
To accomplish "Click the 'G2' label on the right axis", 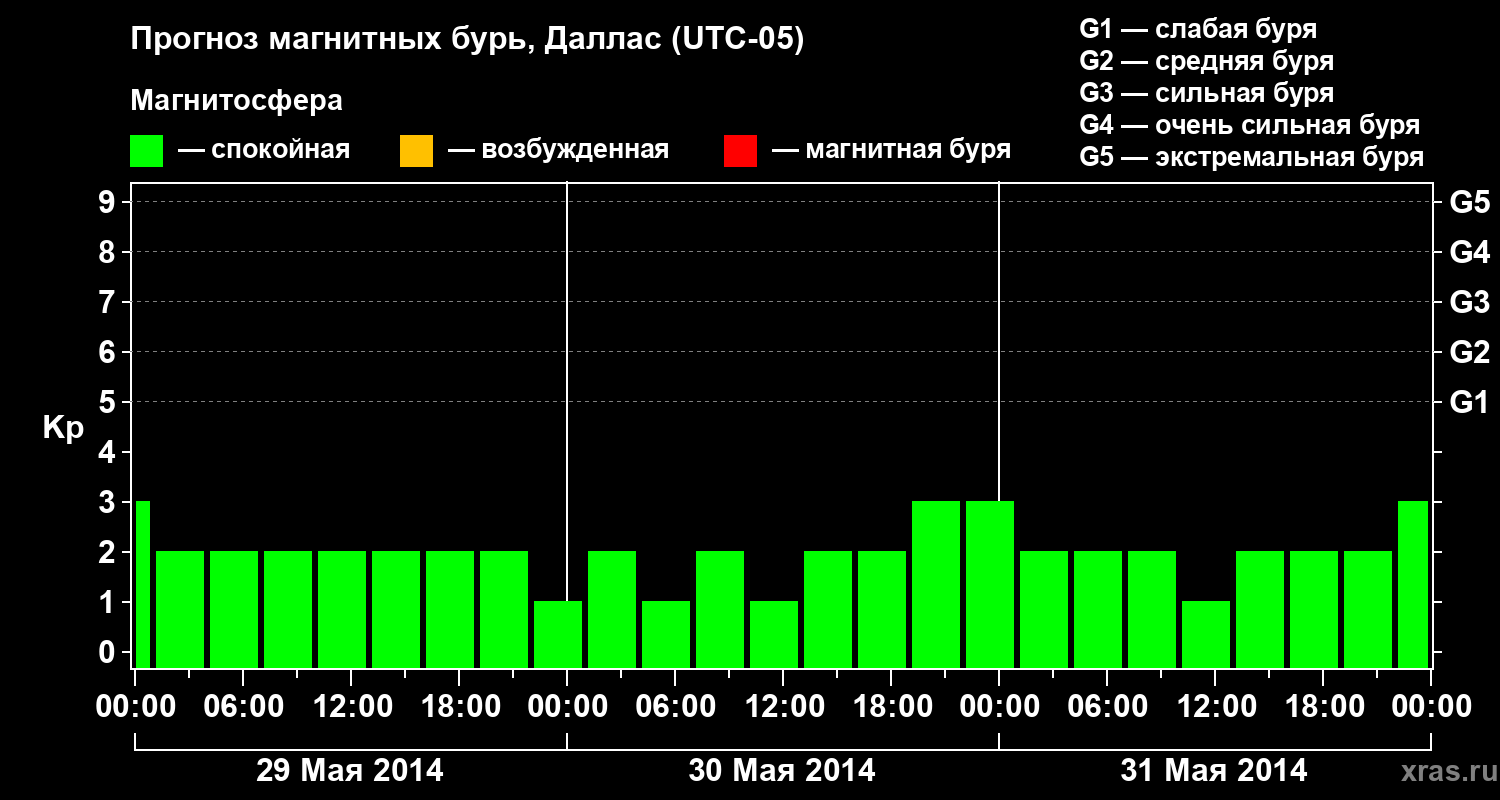I will tap(1469, 353).
